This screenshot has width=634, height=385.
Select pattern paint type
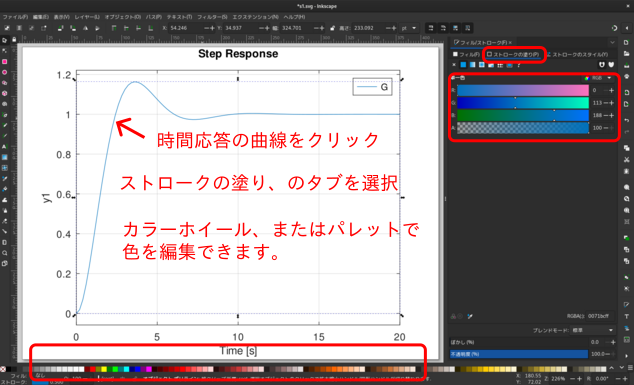[x=500, y=65]
